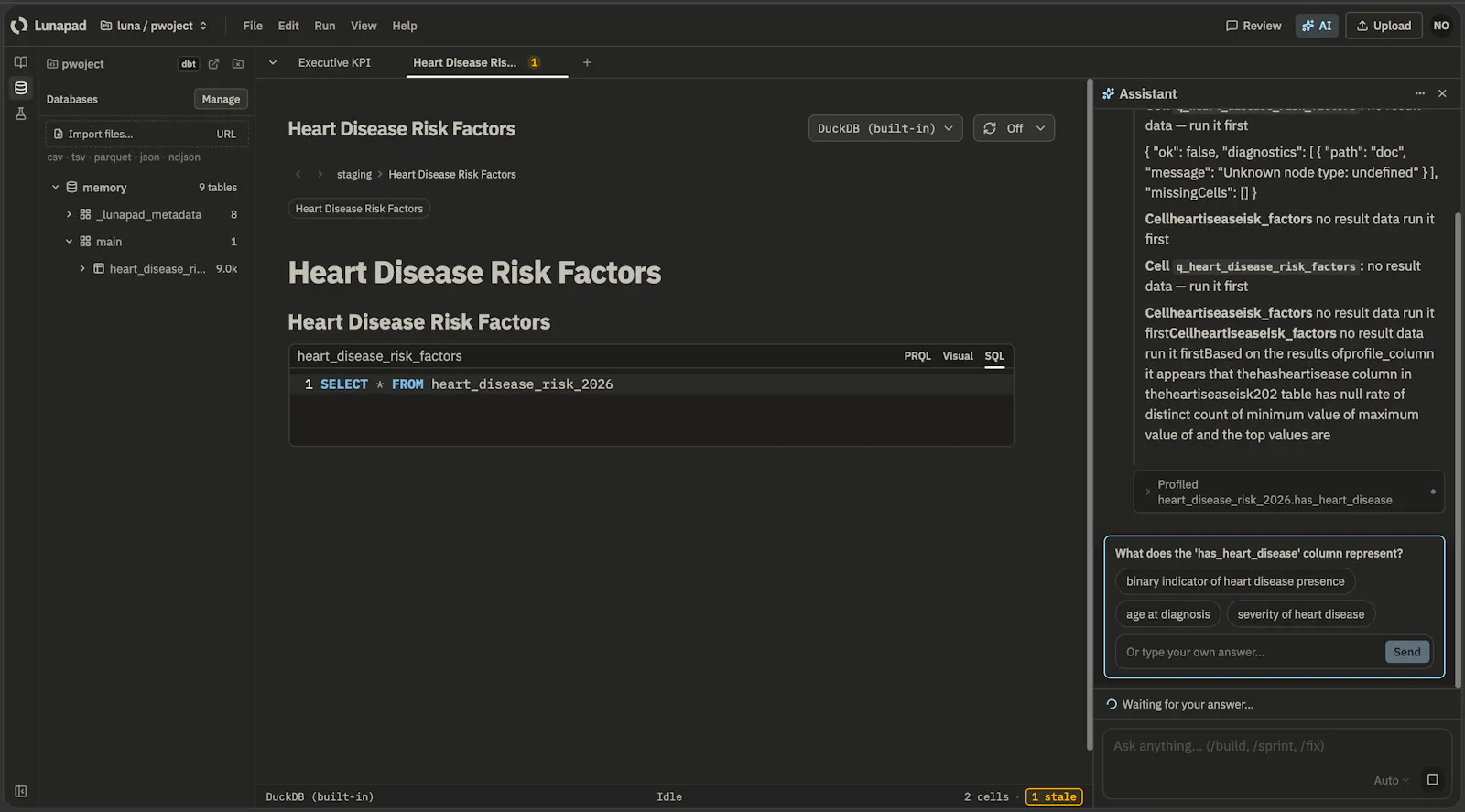Image resolution: width=1465 pixels, height=812 pixels.
Task: Expand the _lunapad_metadata schema
Action: click(x=69, y=214)
